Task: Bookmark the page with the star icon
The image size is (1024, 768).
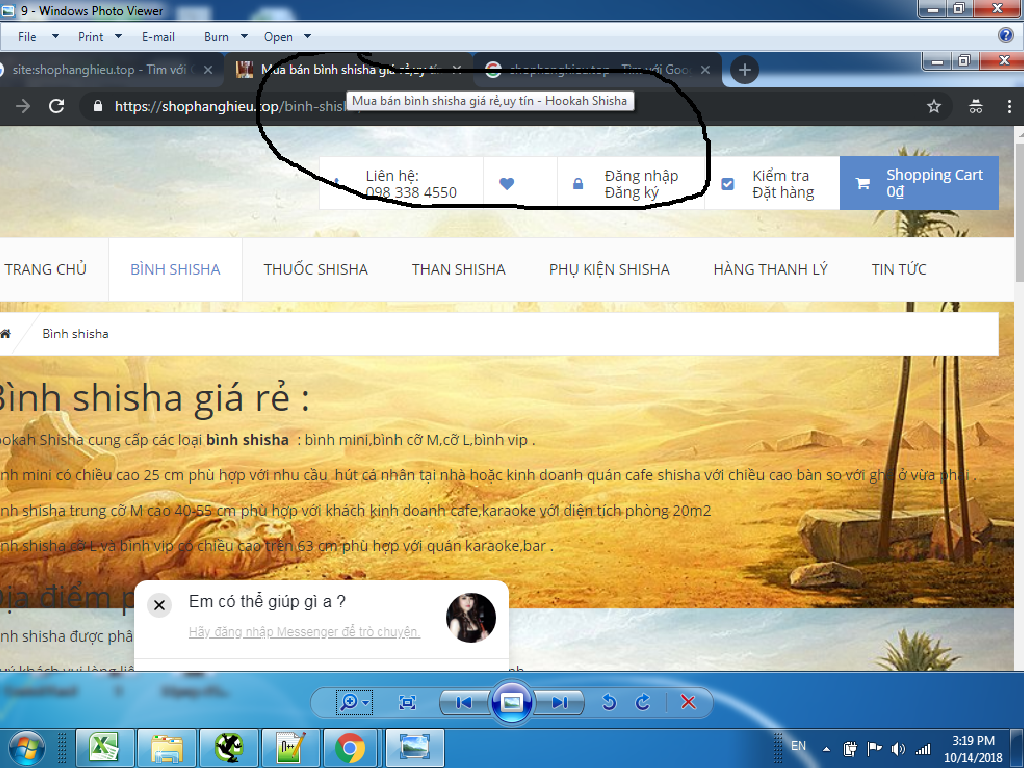Action: point(934,106)
